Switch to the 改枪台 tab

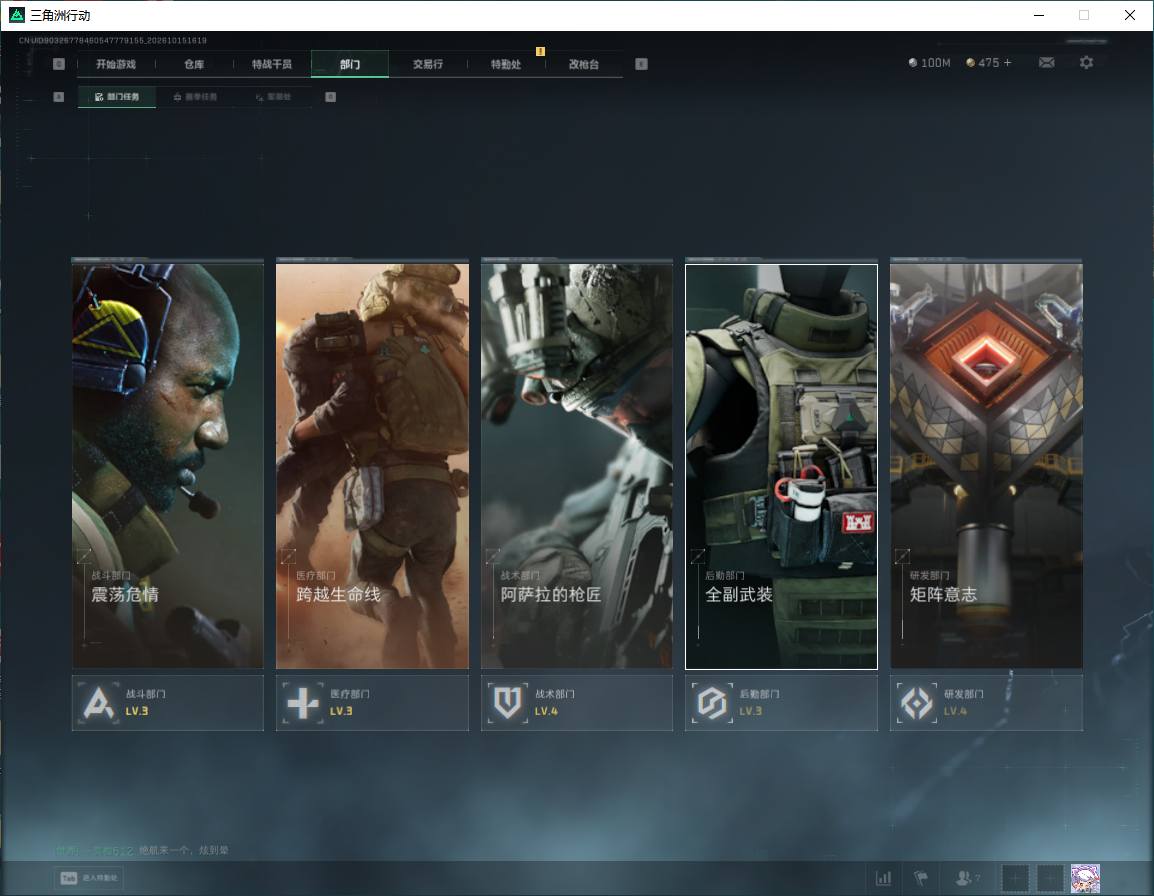click(584, 64)
